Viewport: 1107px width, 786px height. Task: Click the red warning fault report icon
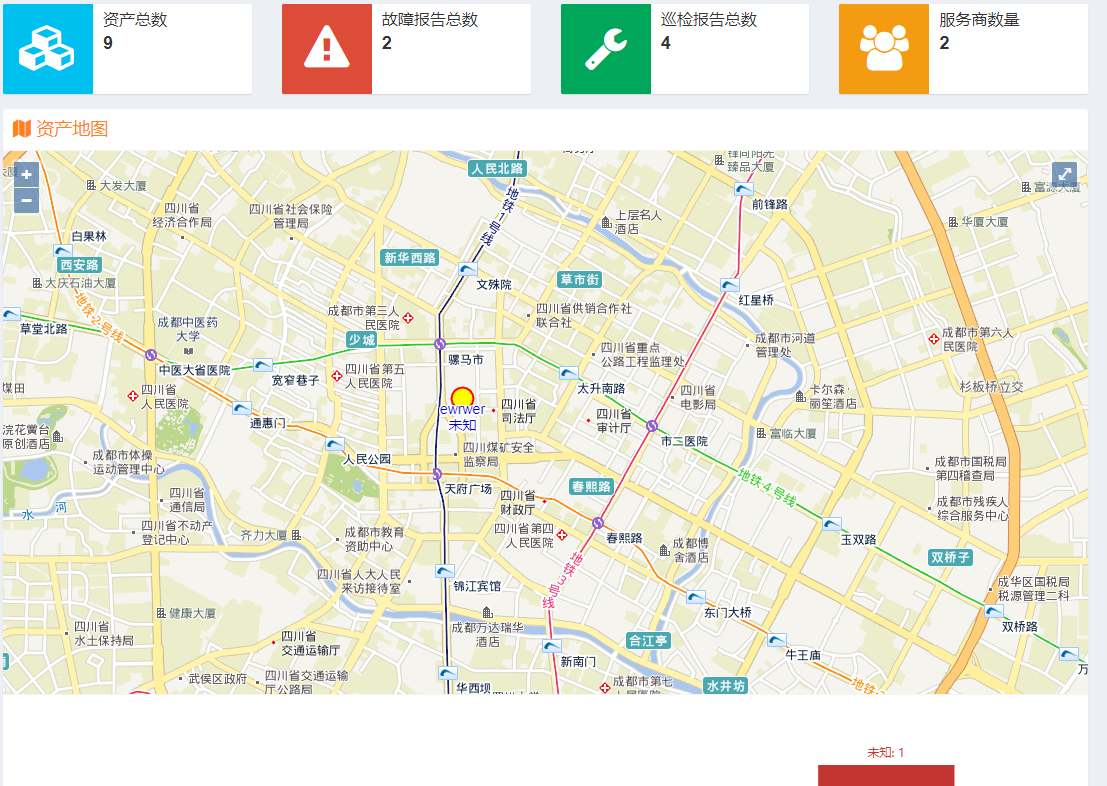[x=326, y=49]
